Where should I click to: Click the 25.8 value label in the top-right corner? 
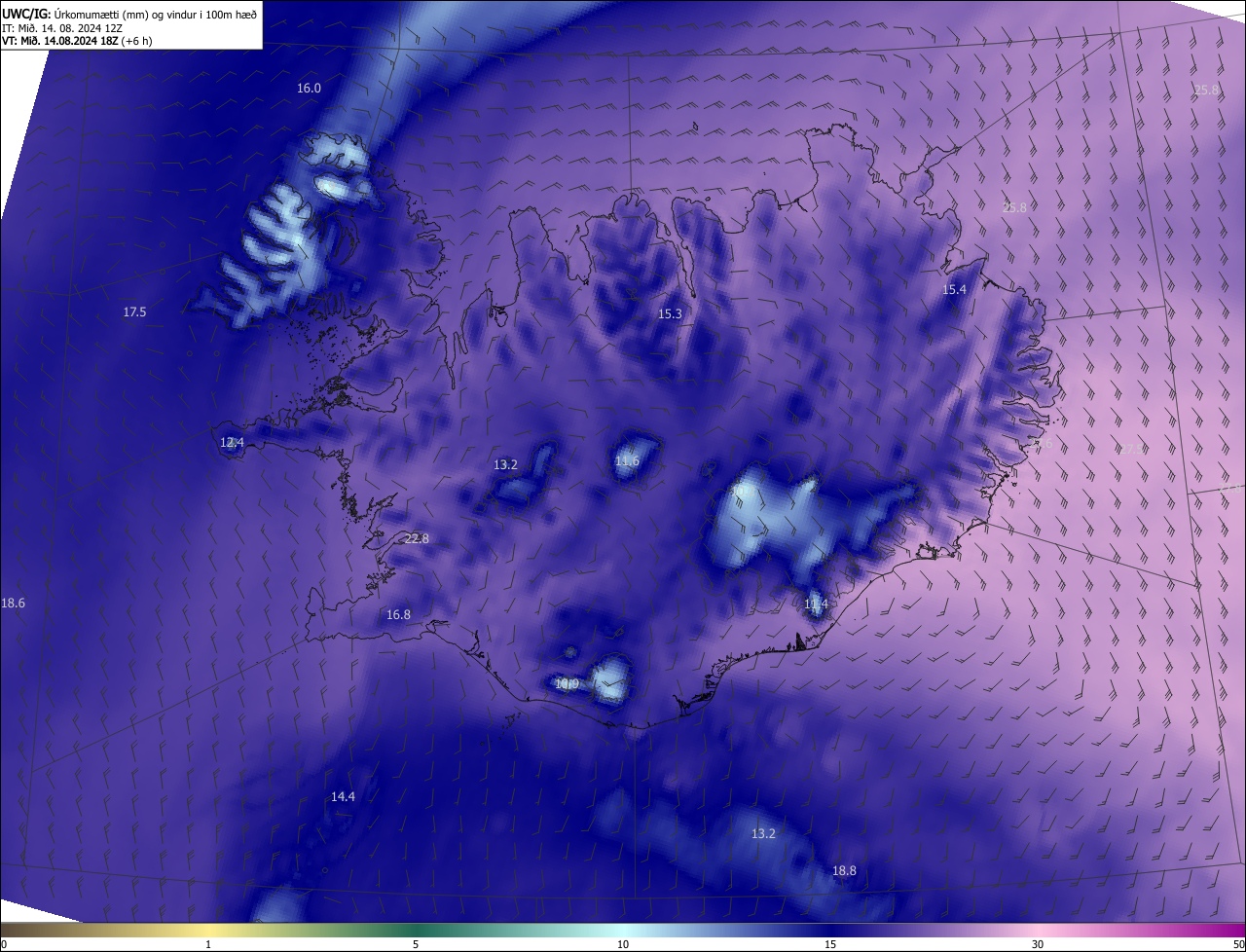pos(1206,90)
